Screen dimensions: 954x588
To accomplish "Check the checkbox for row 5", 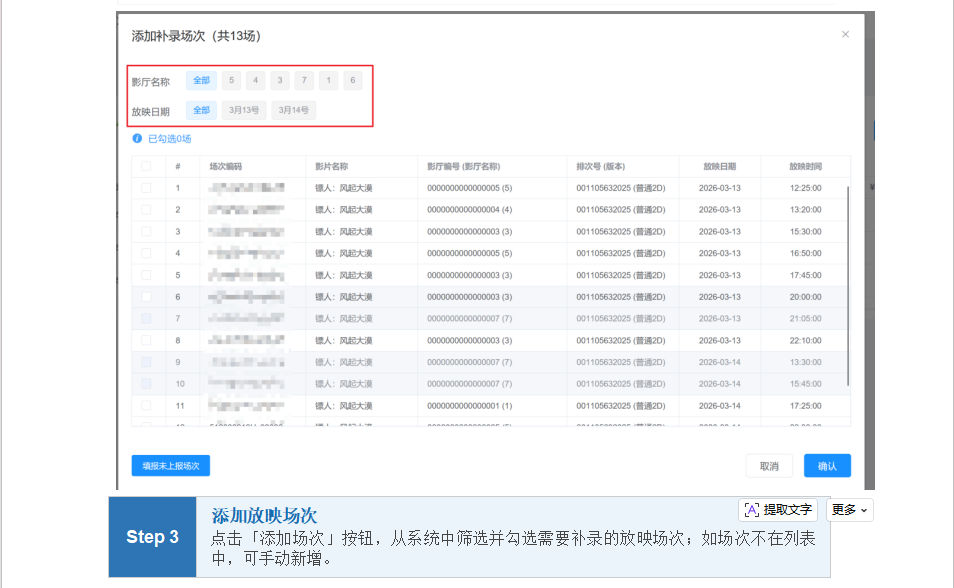I will click(x=146, y=275).
